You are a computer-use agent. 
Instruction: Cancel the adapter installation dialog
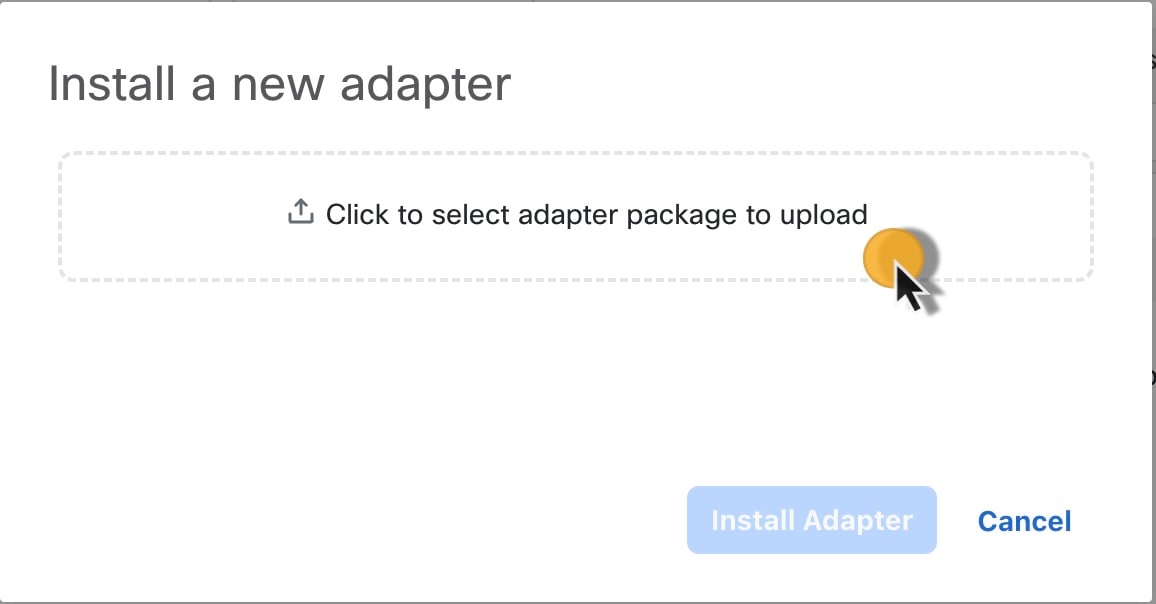1024,521
